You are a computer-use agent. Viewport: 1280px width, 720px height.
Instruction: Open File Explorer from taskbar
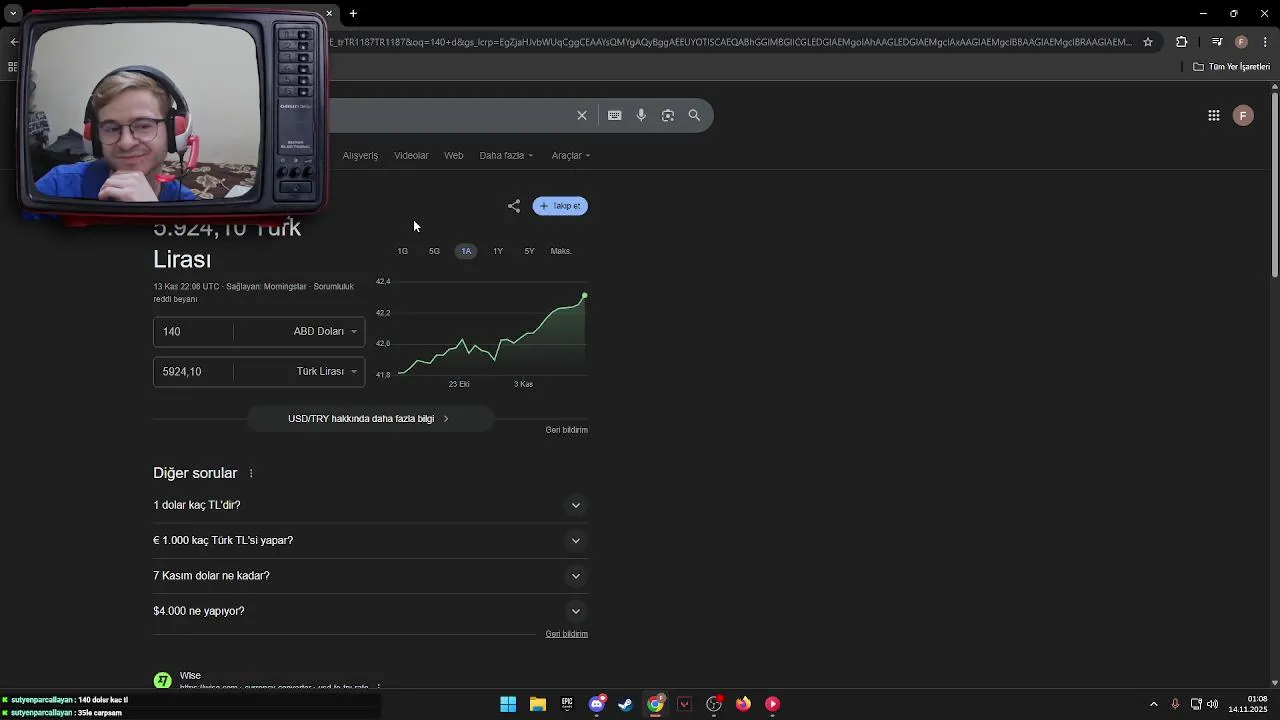point(537,704)
